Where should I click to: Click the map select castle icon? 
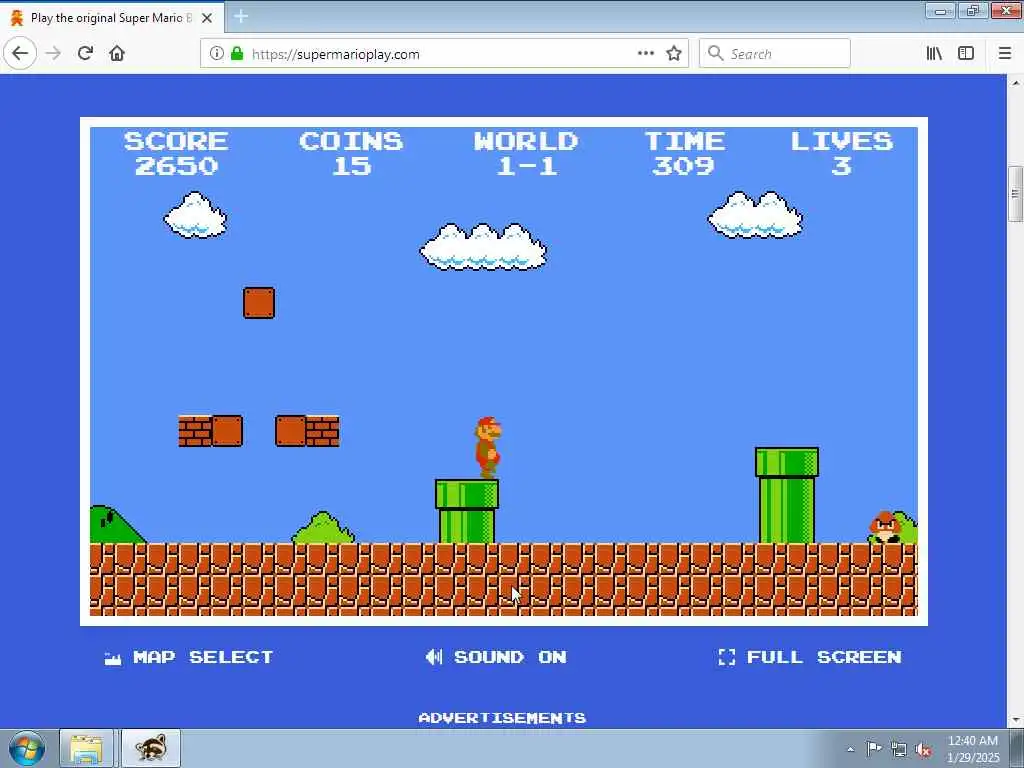pos(113,658)
